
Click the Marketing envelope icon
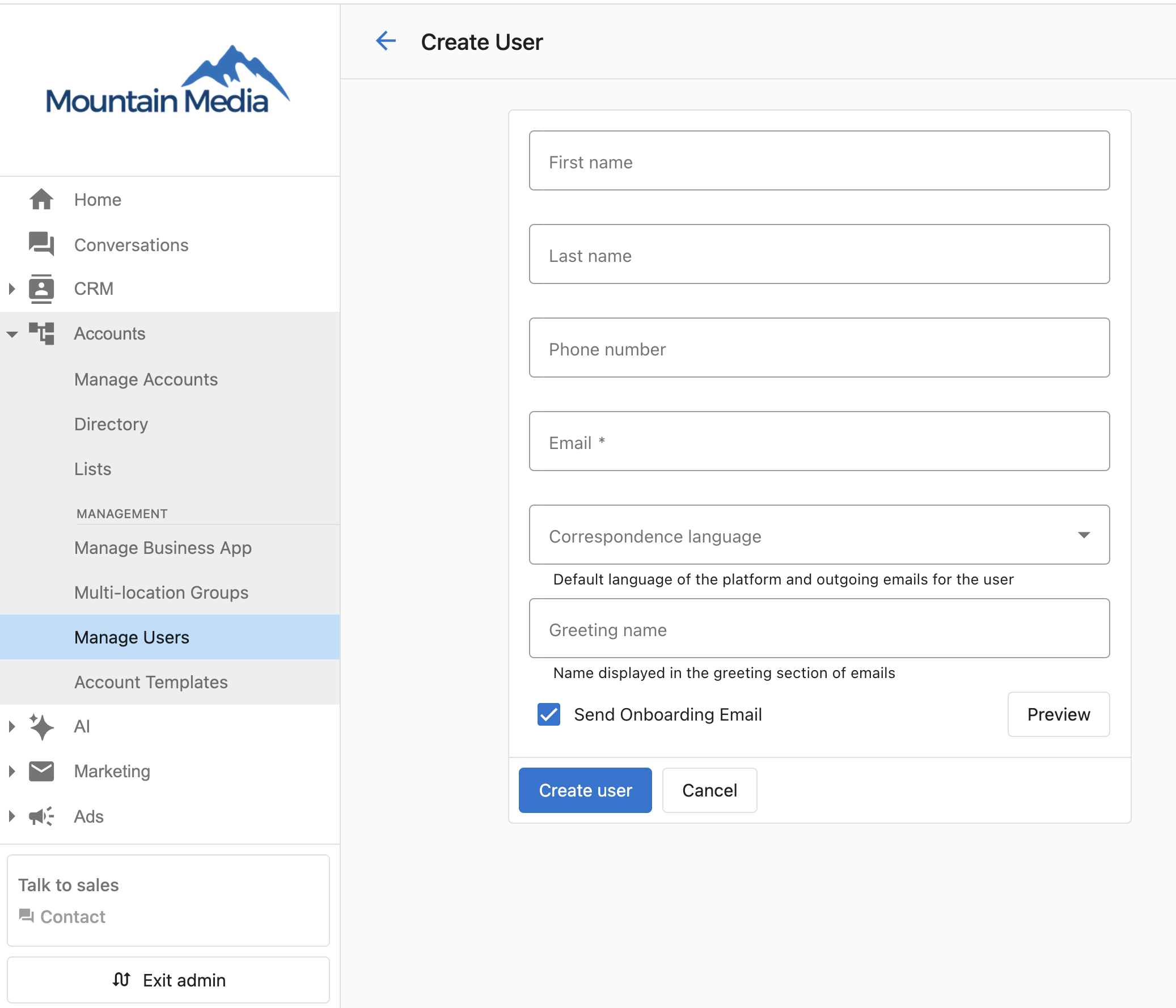click(x=41, y=772)
